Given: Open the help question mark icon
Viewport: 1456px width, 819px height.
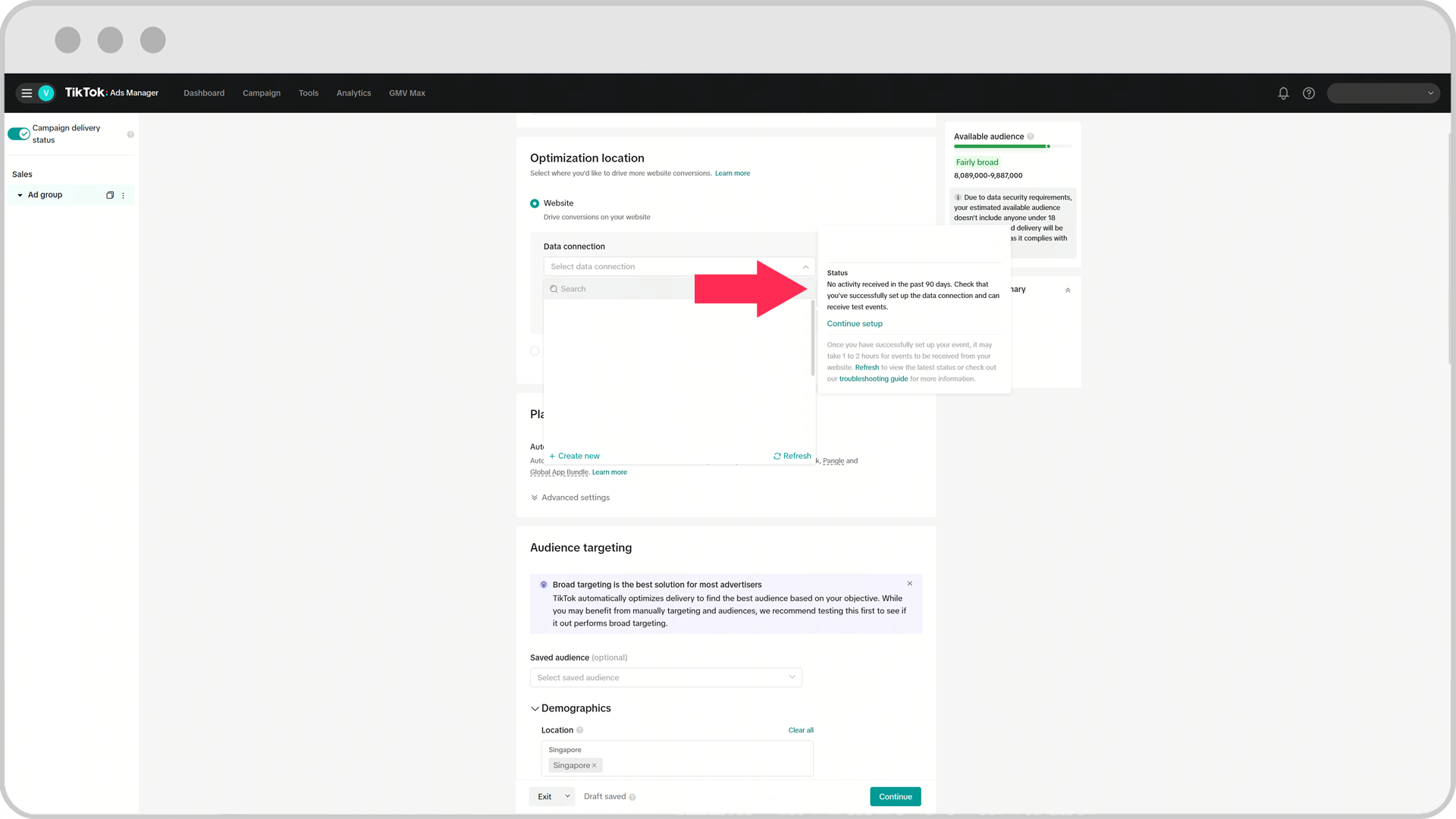Looking at the screenshot, I should pyautogui.click(x=1309, y=93).
